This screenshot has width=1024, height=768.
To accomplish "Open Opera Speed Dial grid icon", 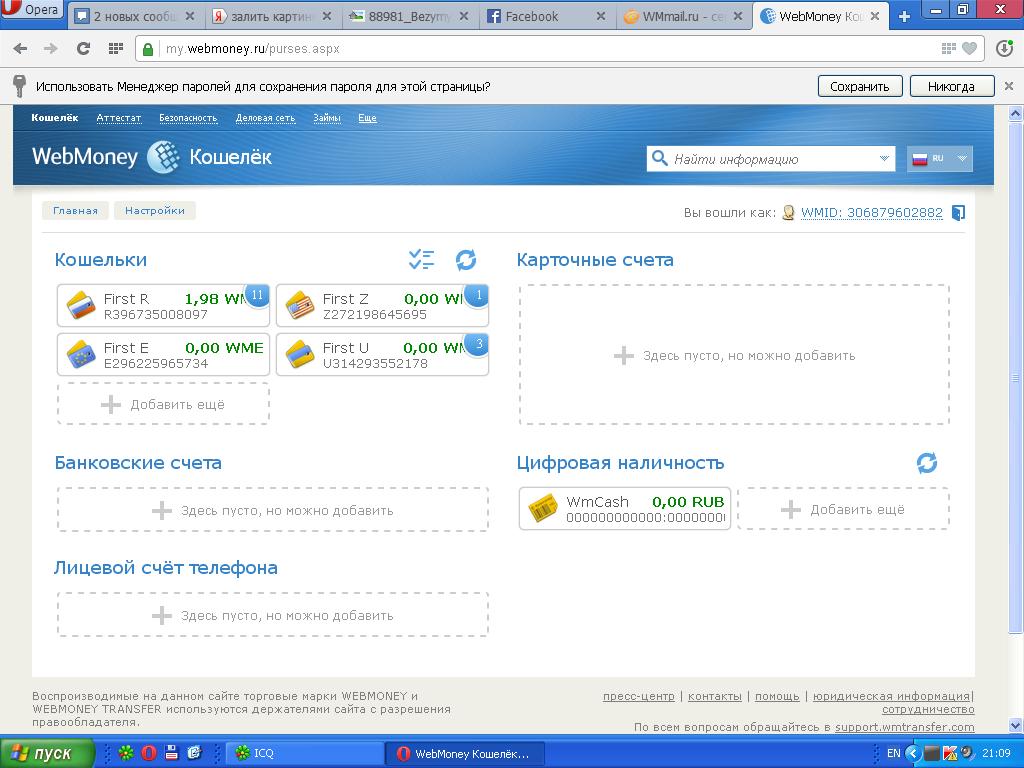I will tap(116, 48).
